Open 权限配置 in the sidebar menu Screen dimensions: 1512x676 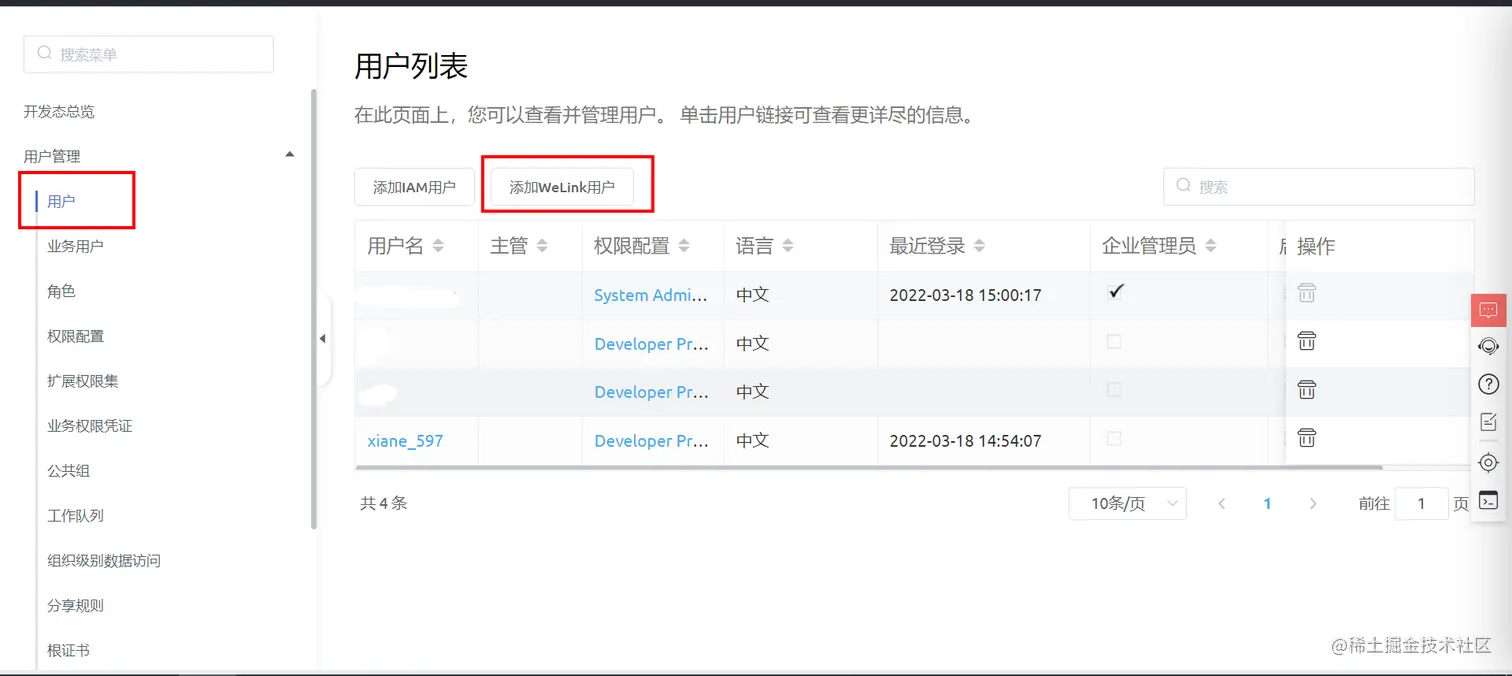(75, 336)
